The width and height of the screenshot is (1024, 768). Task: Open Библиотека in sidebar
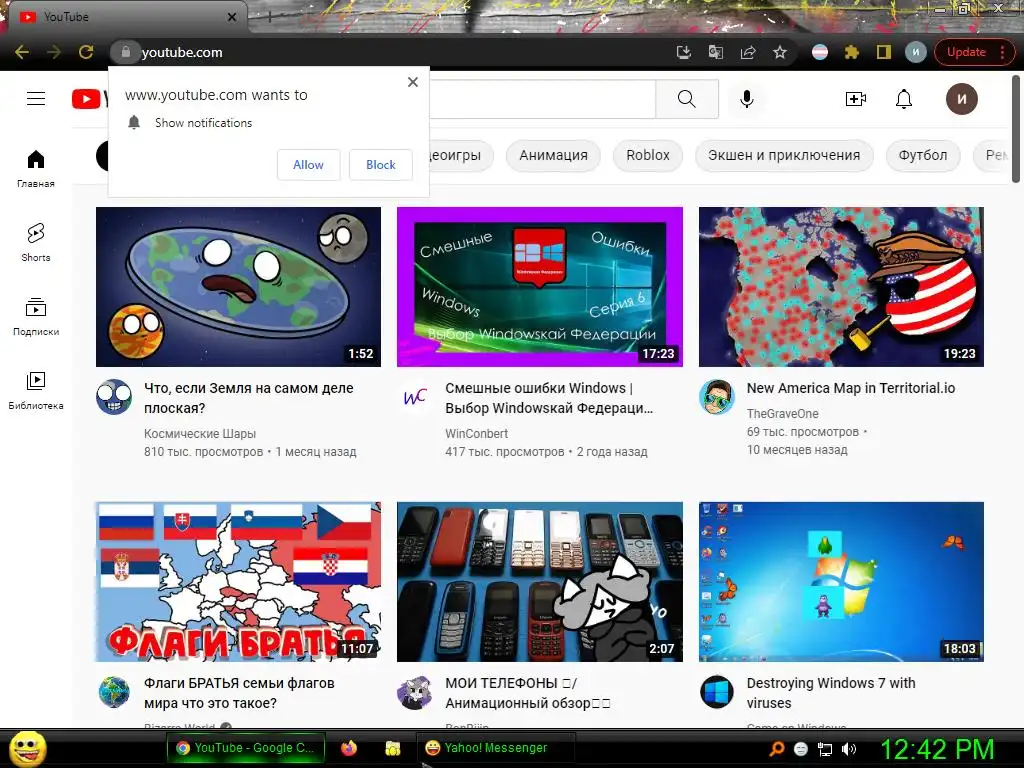[36, 391]
